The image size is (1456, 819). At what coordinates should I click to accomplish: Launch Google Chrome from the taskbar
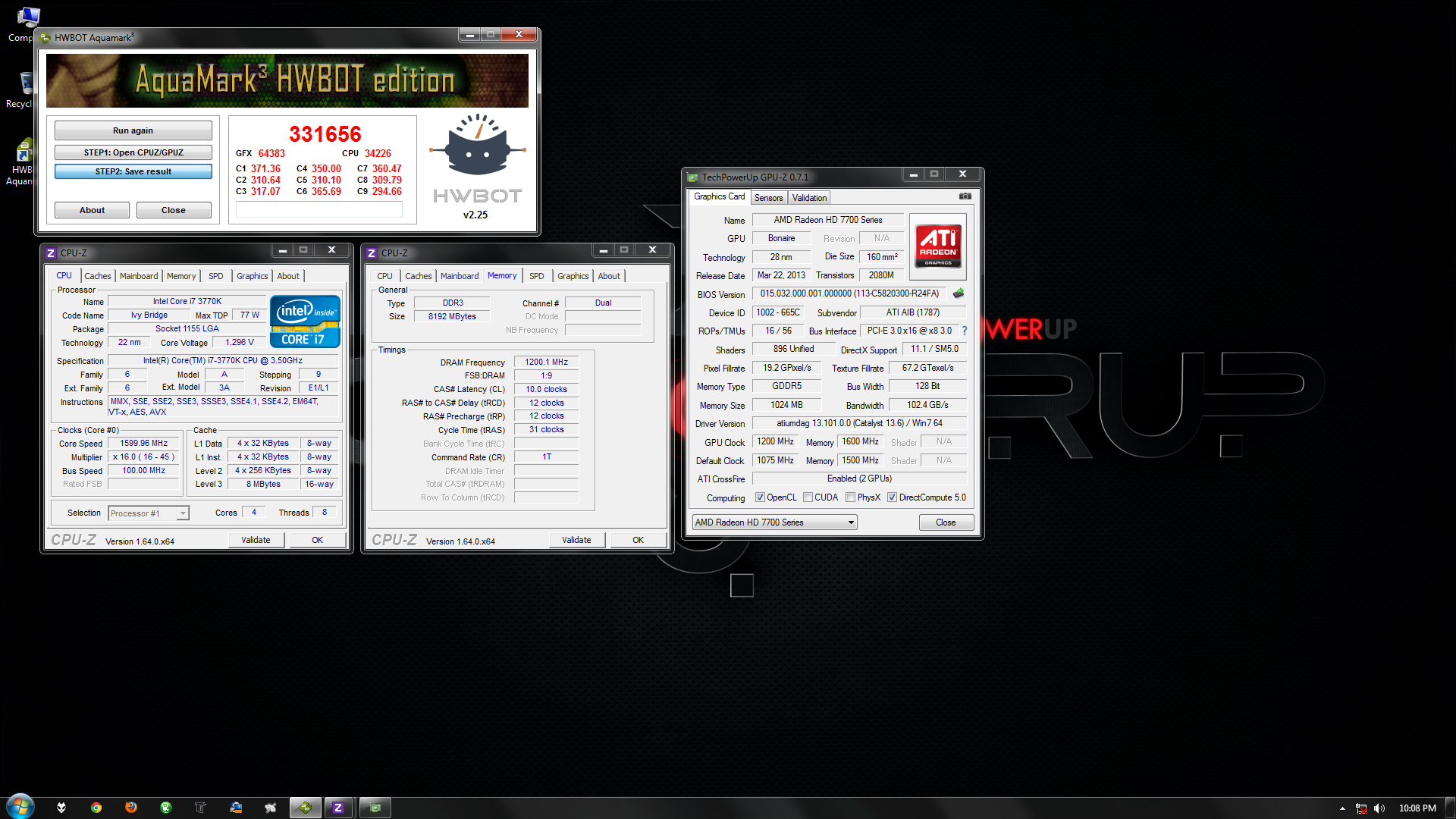tap(96, 808)
